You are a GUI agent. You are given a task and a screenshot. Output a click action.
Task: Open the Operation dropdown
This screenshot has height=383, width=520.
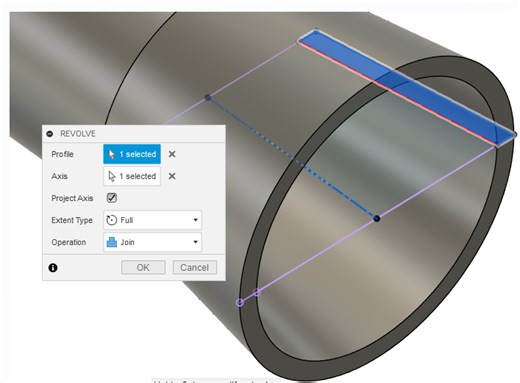[153, 242]
